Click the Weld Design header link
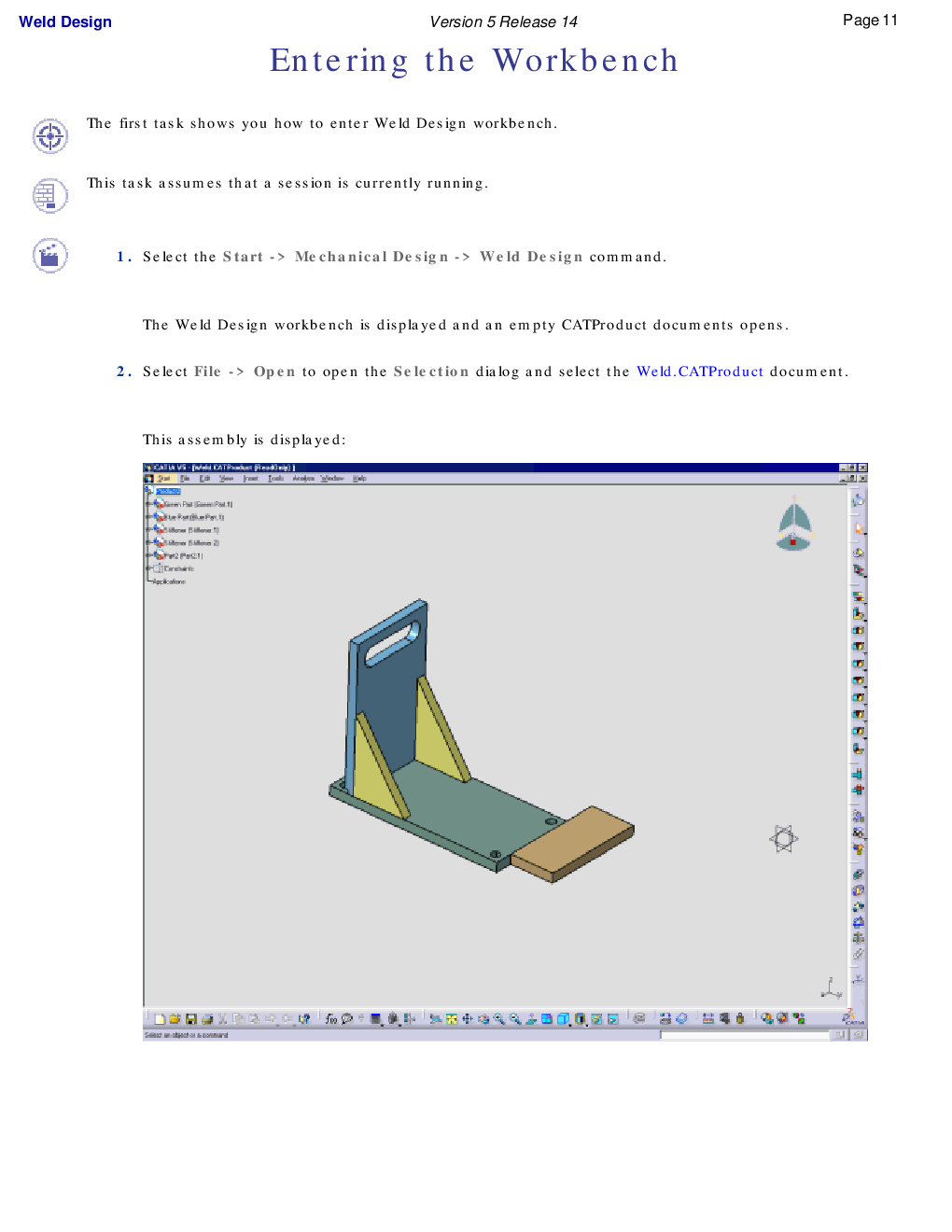The width and height of the screenshot is (952, 1232). 65,21
